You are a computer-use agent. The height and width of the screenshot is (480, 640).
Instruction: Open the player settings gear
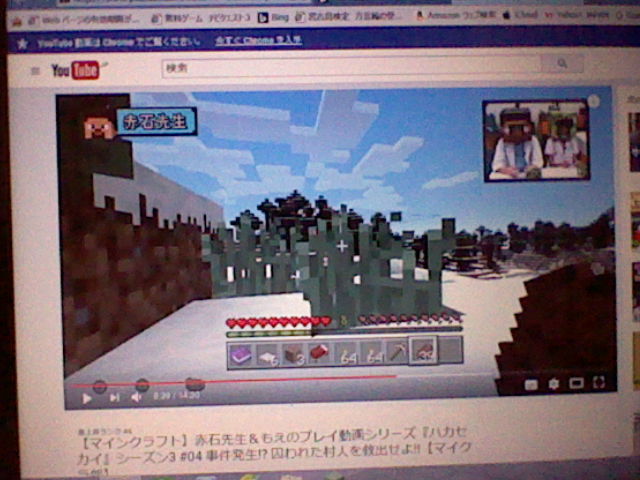[553, 384]
